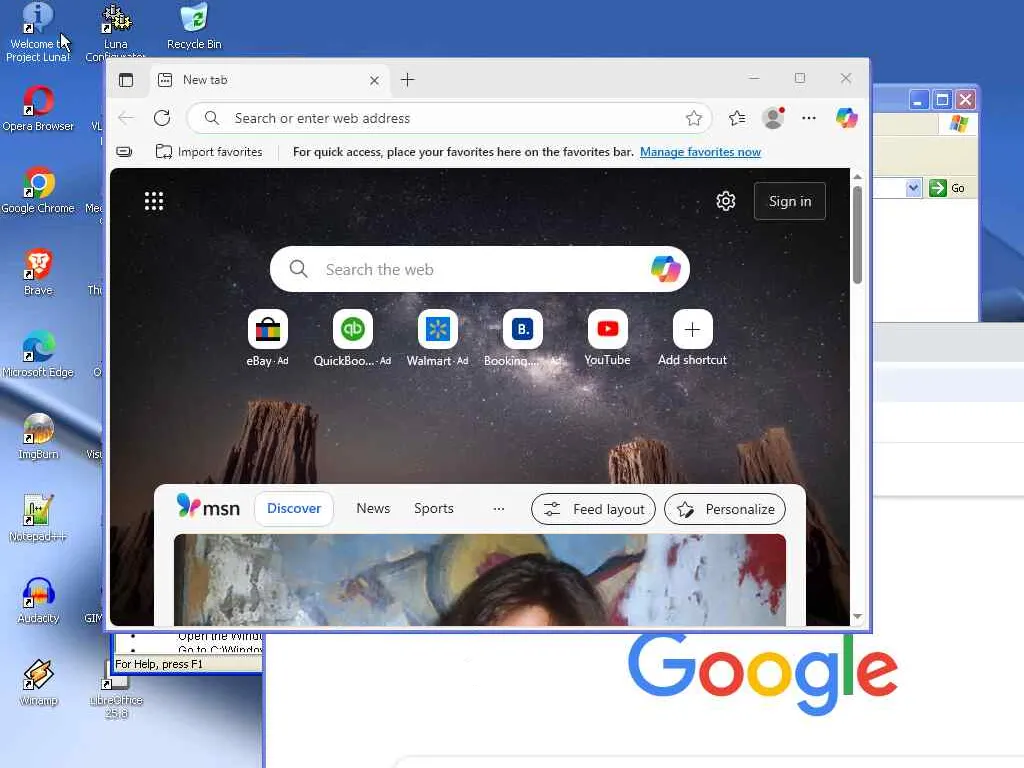Open Audacity desktop shortcut
The height and width of the screenshot is (768, 1024).
tap(38, 600)
